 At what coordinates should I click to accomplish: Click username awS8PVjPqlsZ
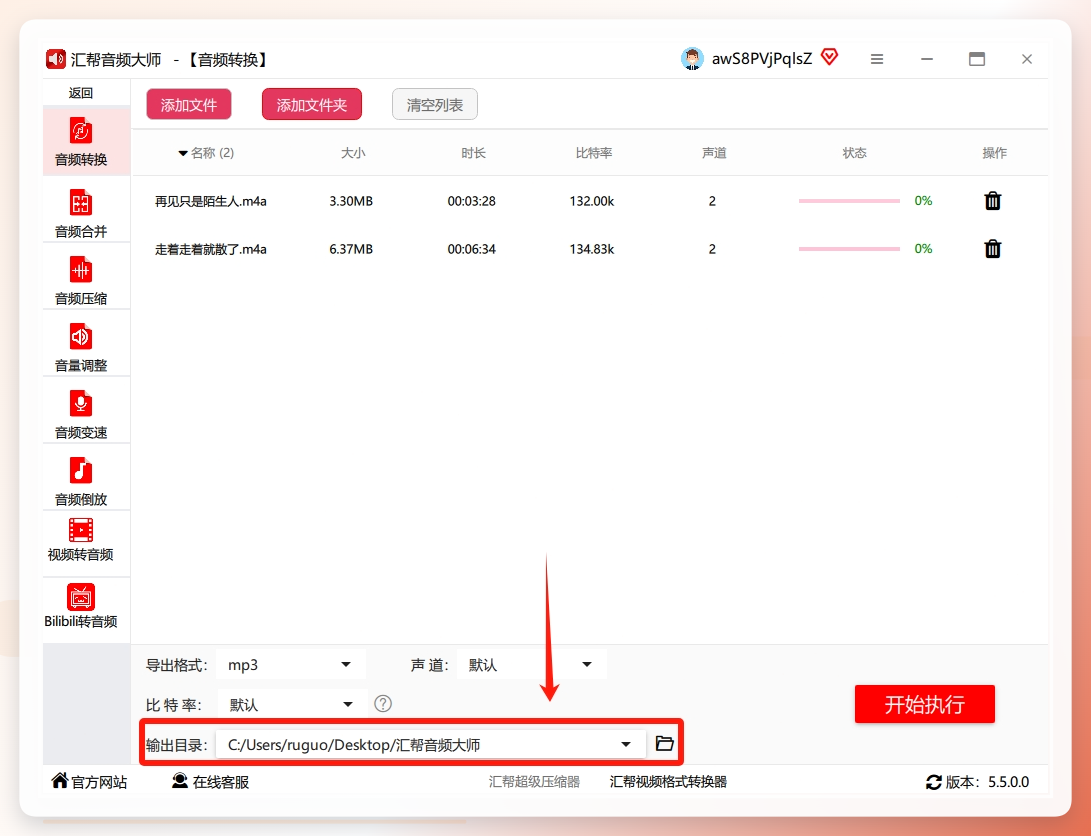(762, 59)
